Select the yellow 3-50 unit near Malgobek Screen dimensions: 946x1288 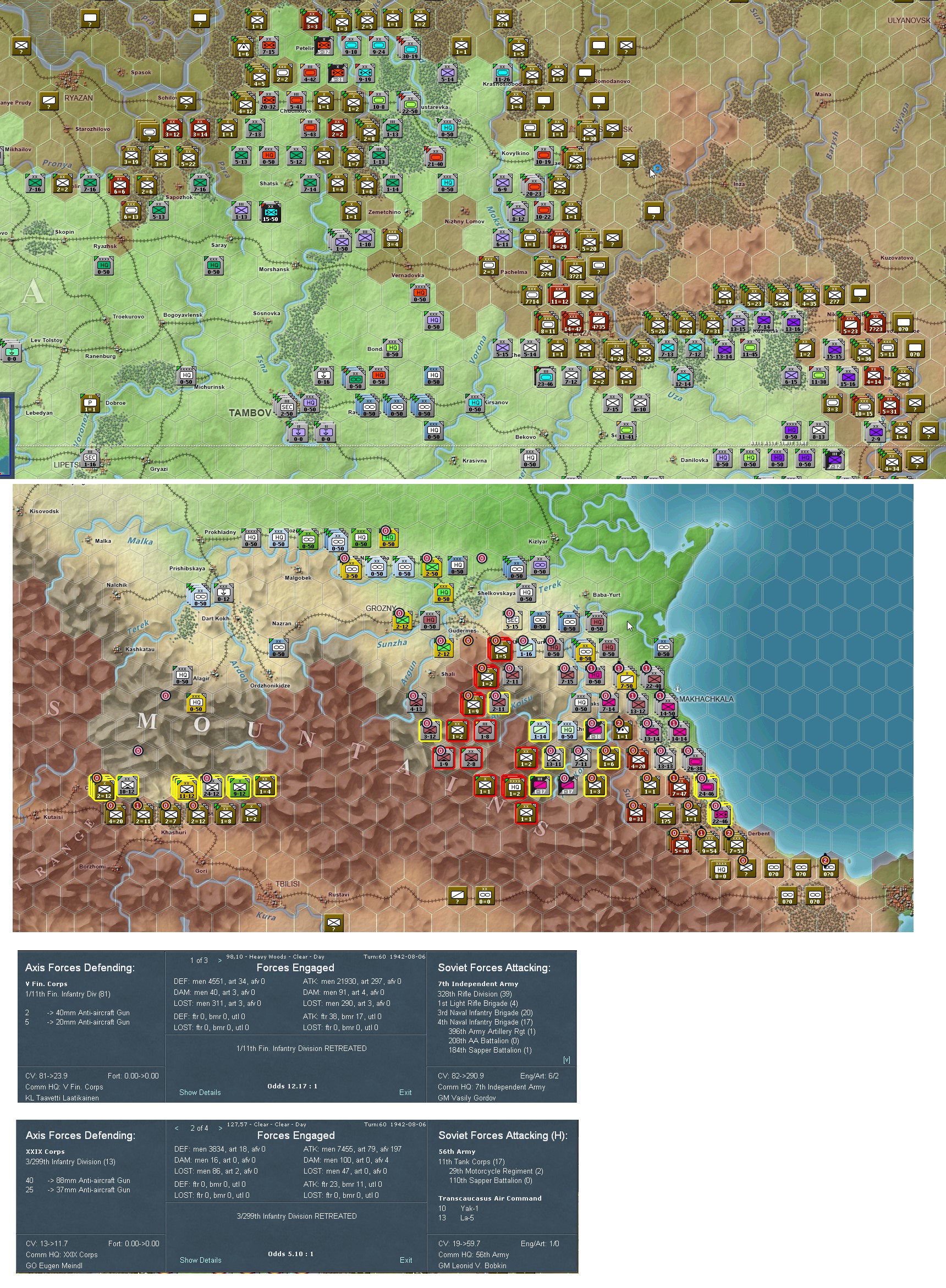click(351, 569)
